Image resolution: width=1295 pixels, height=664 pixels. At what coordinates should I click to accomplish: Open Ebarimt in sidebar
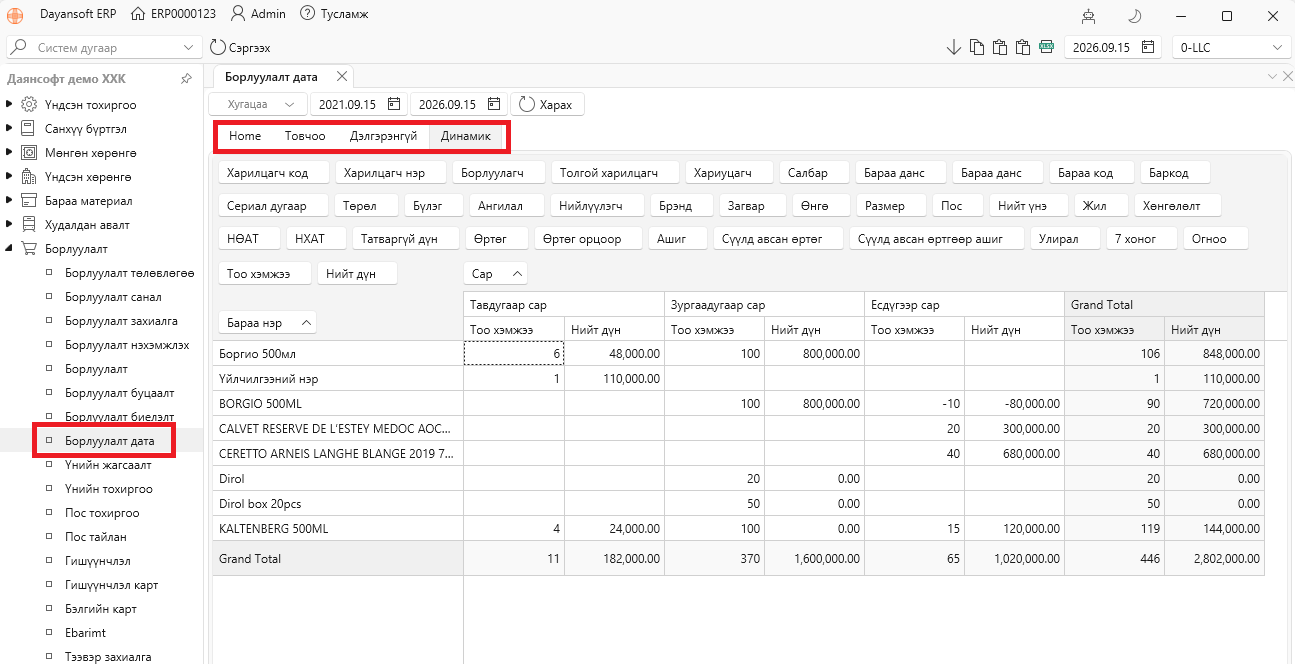click(85, 633)
